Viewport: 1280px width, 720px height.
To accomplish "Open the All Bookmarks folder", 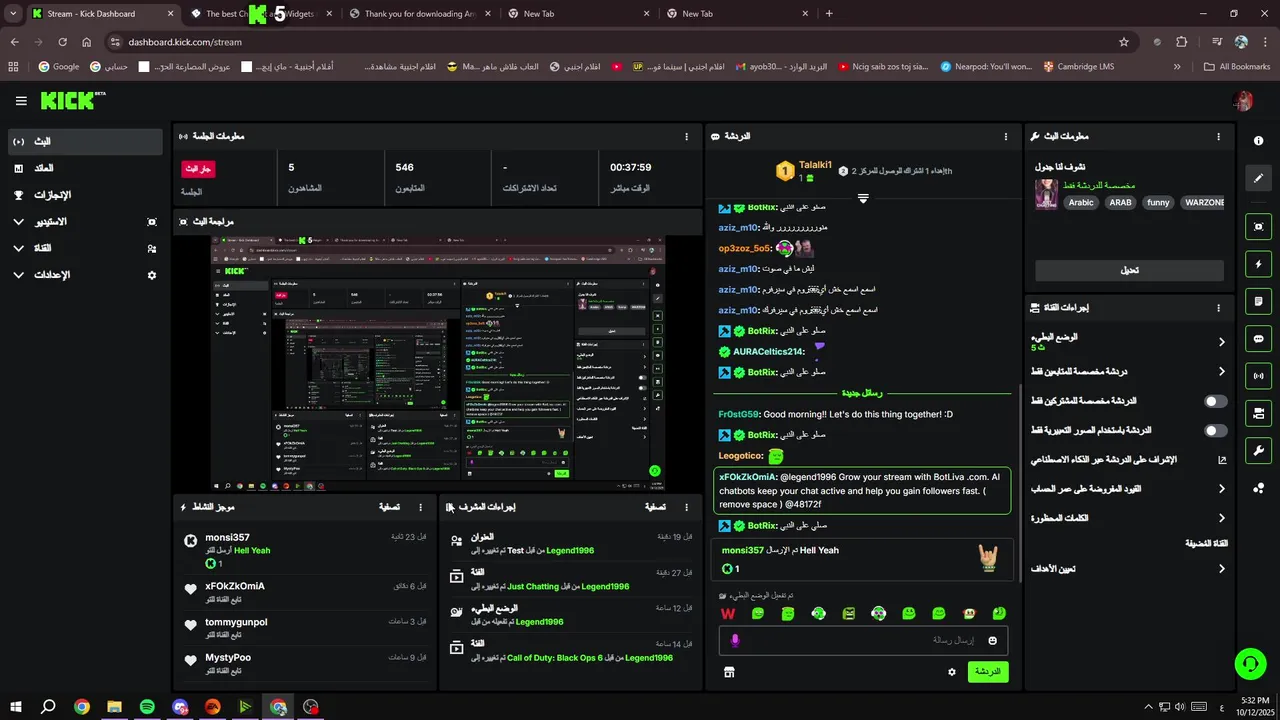I will click(x=1237, y=66).
